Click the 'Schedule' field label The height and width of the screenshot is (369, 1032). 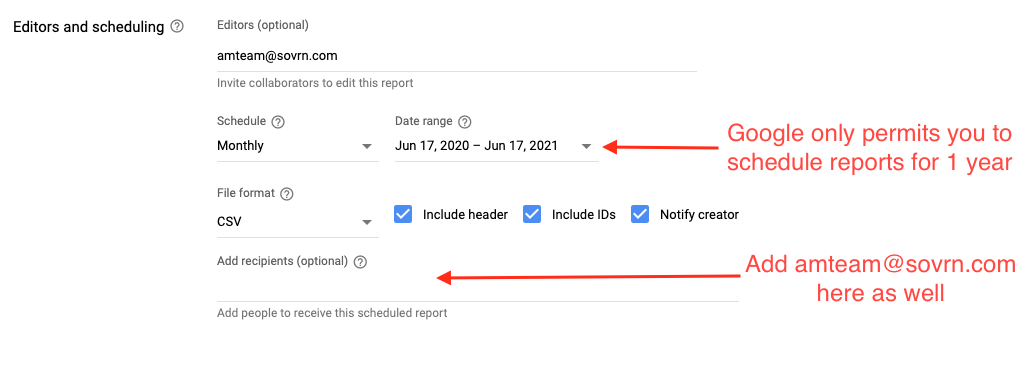242,122
